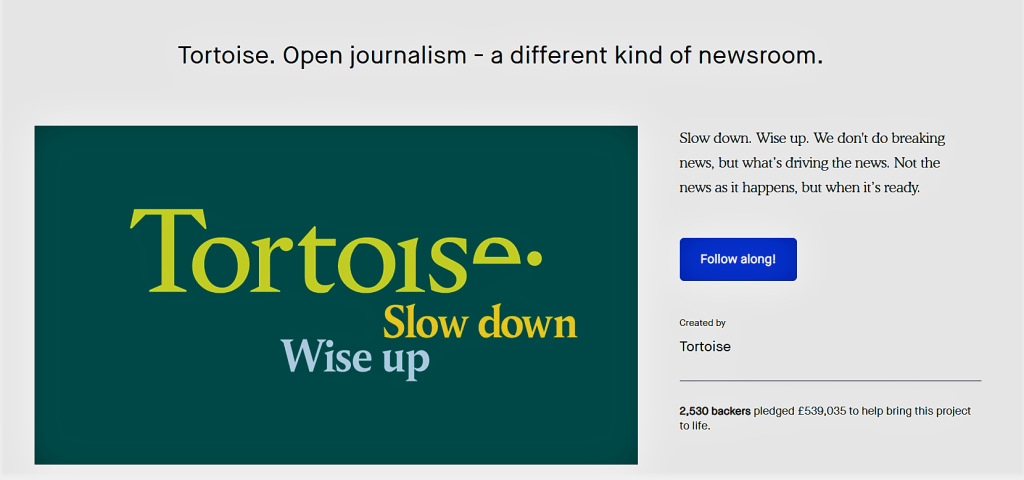Click the word "Tortoise." in the page title
Screen dimensions: 1024x480
[226, 55]
